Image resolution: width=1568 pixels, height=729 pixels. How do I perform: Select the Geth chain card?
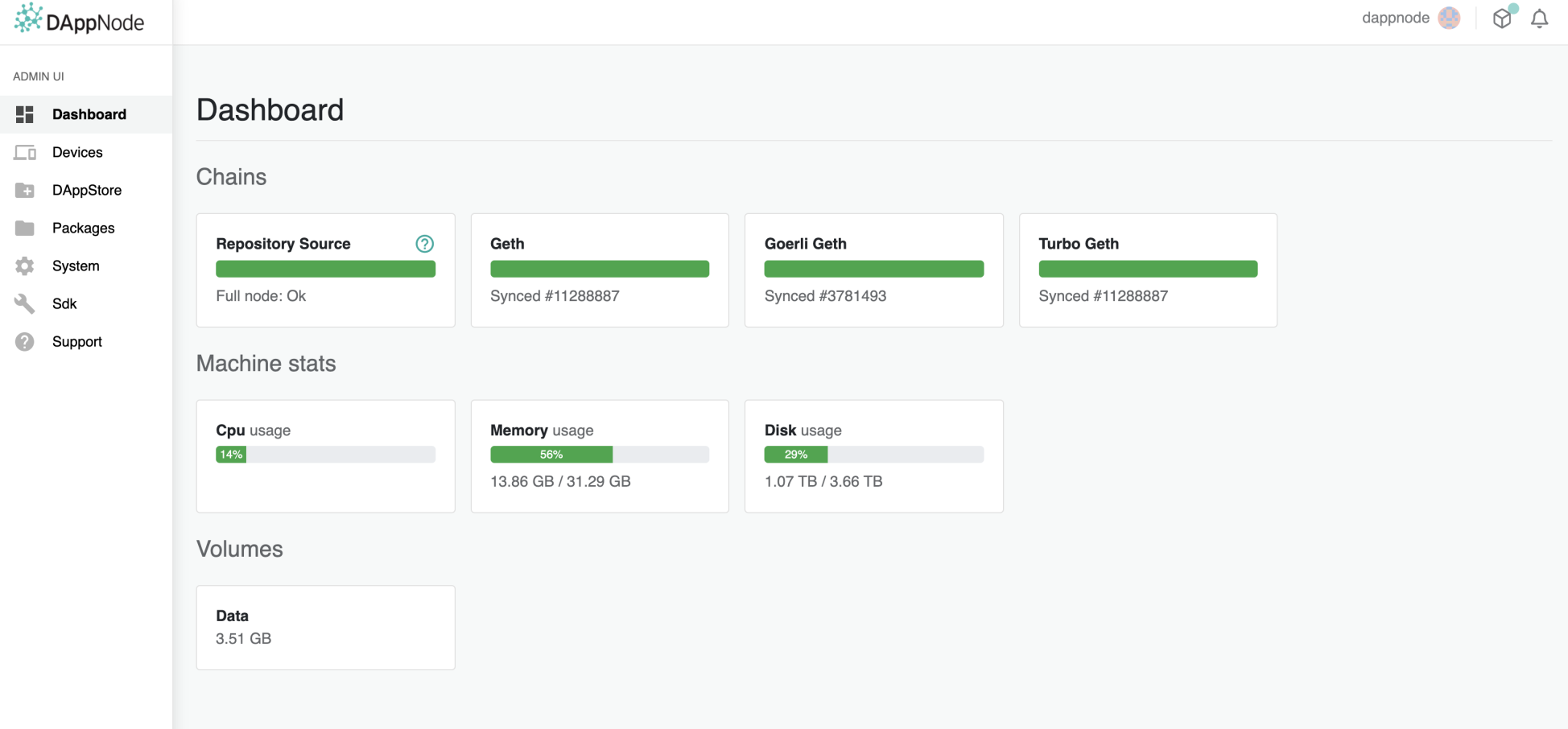point(600,270)
